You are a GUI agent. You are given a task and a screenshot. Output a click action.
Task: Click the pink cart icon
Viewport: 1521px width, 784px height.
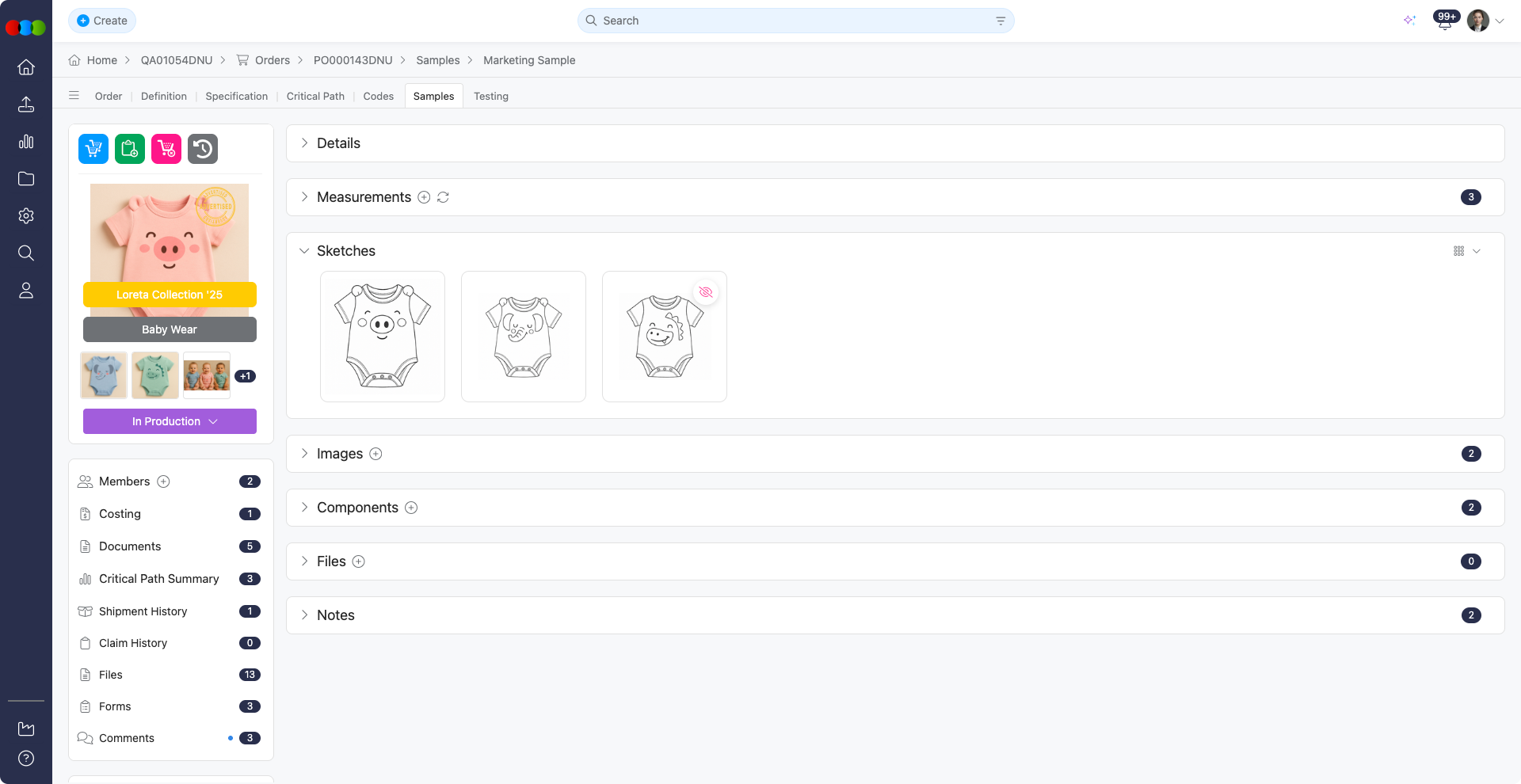[x=166, y=149]
